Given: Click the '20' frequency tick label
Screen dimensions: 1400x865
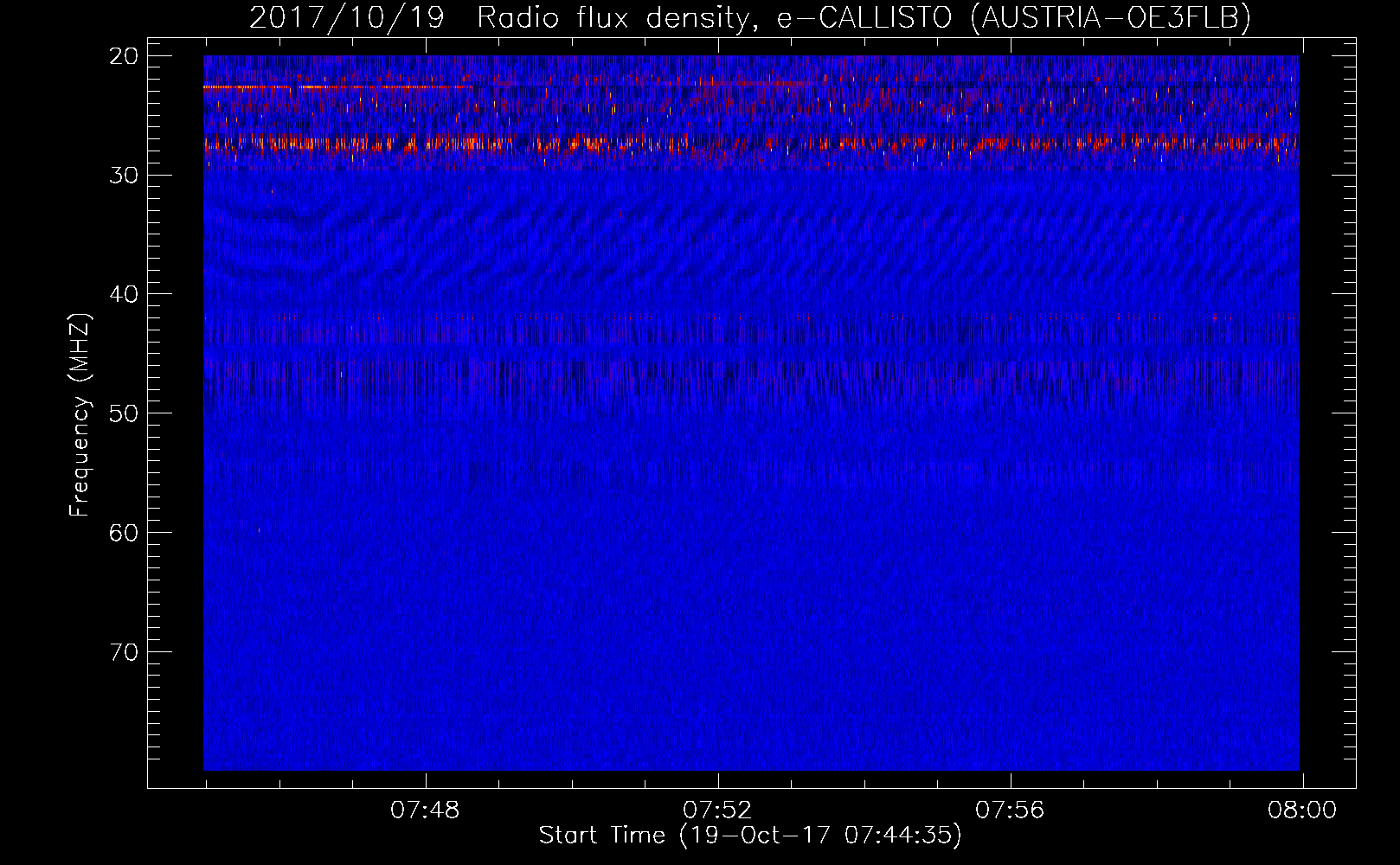Looking at the screenshot, I should point(124,56).
